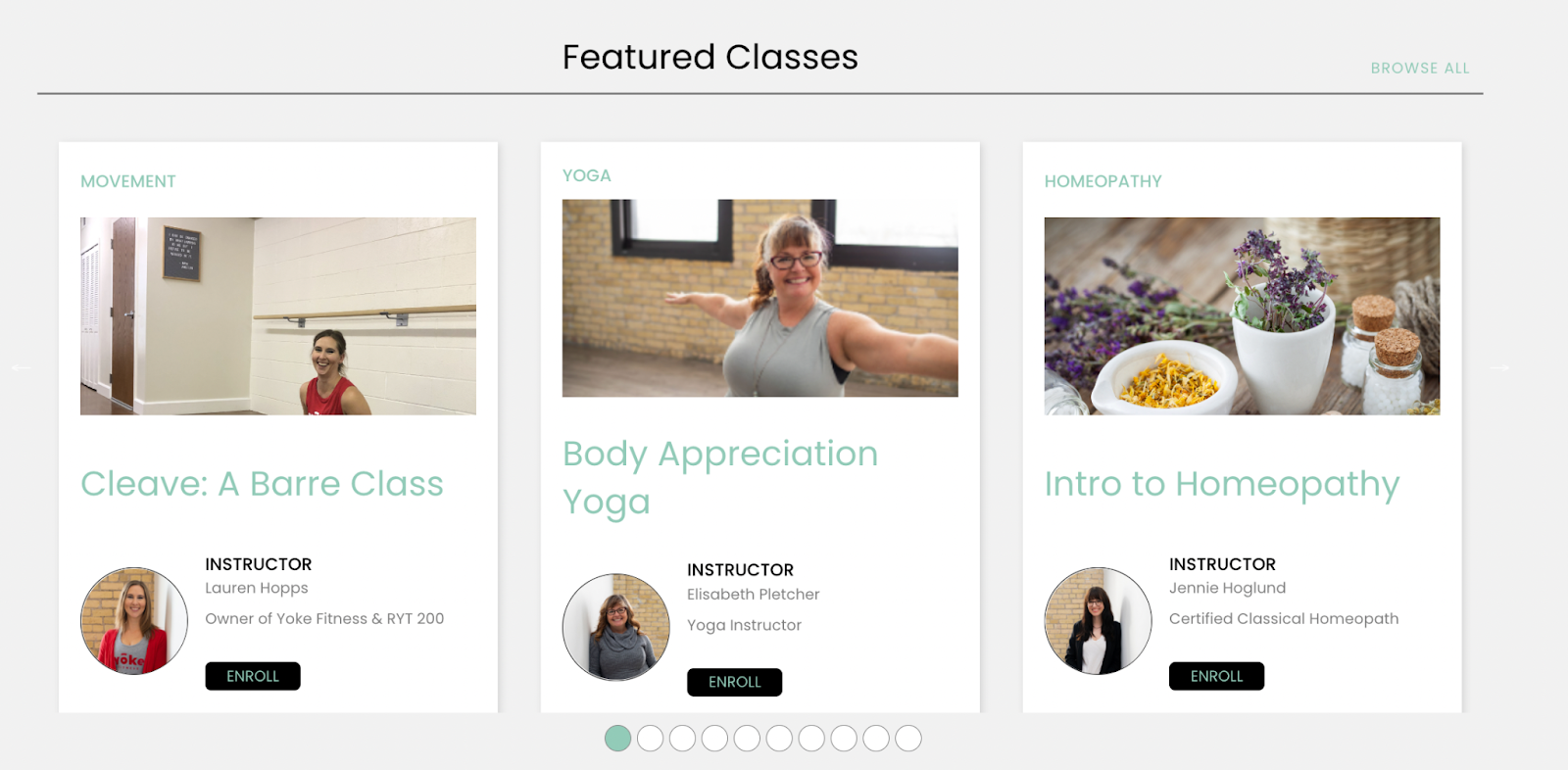Image resolution: width=1568 pixels, height=770 pixels.
Task: Open the Body Appreciation Yoga title
Action: pos(720,478)
